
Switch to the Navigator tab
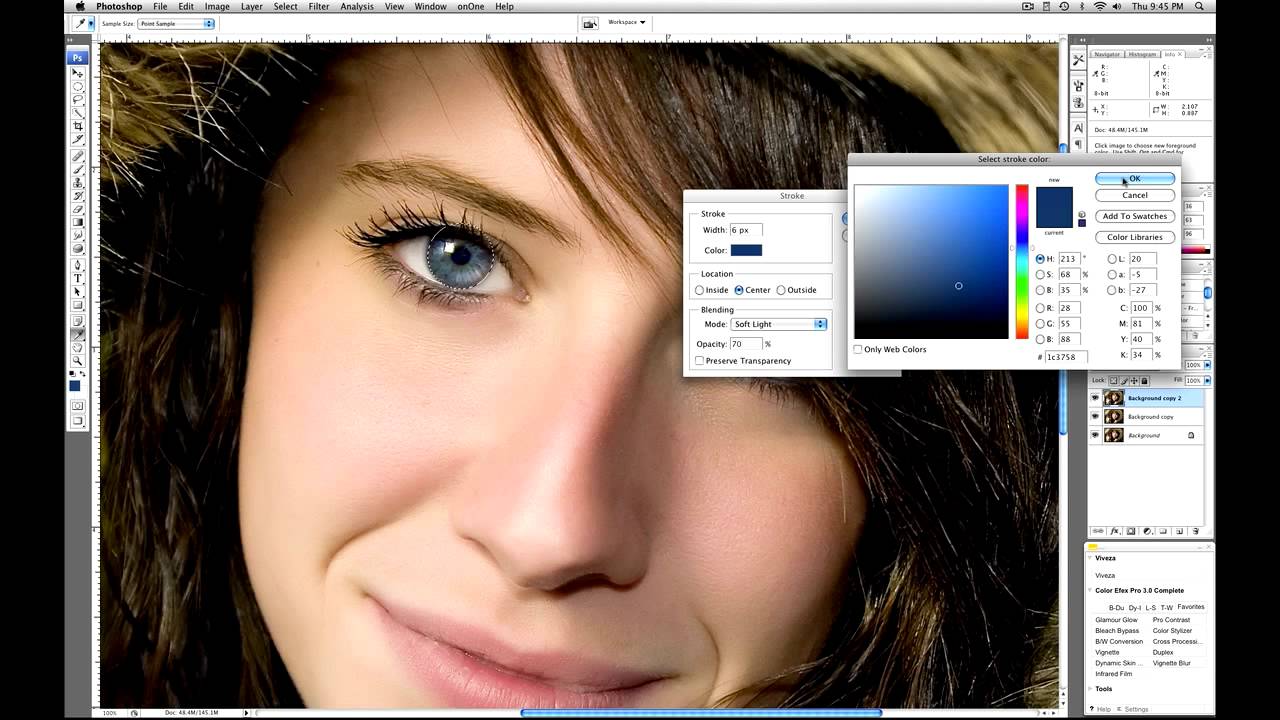point(1107,54)
